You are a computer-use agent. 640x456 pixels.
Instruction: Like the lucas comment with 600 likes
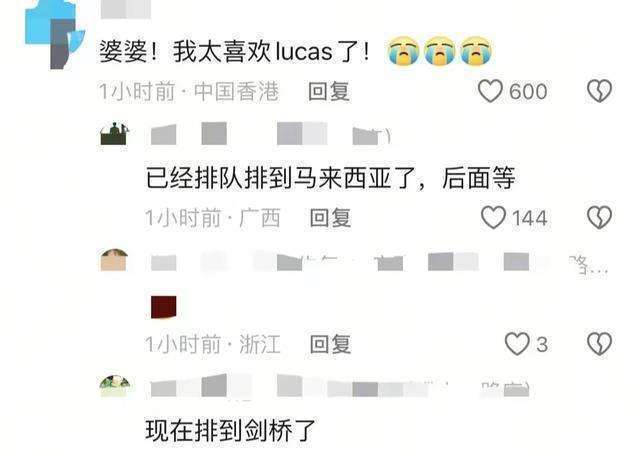490,91
